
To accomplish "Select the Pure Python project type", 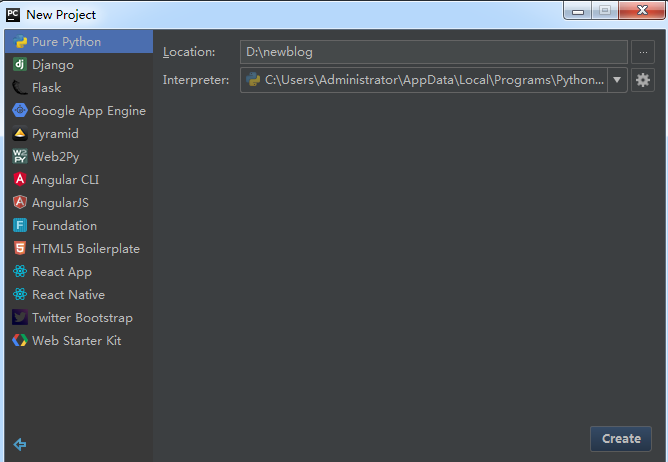I will 66,42.
